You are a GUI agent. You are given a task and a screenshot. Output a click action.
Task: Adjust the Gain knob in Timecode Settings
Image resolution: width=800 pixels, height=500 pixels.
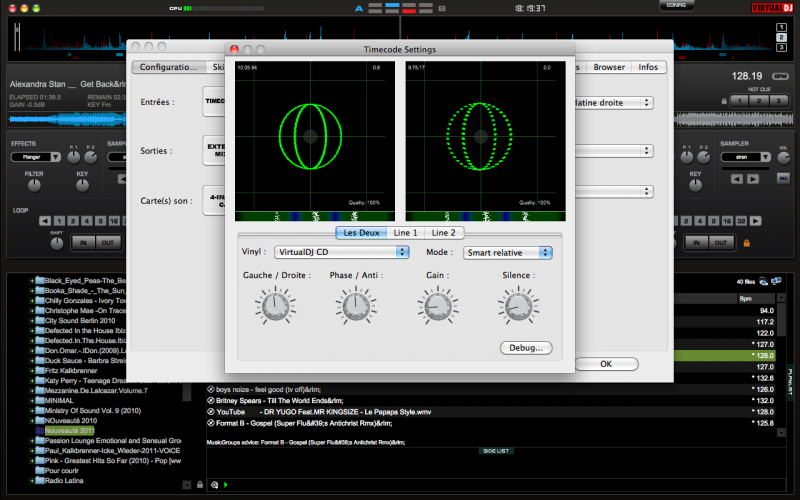pos(438,305)
